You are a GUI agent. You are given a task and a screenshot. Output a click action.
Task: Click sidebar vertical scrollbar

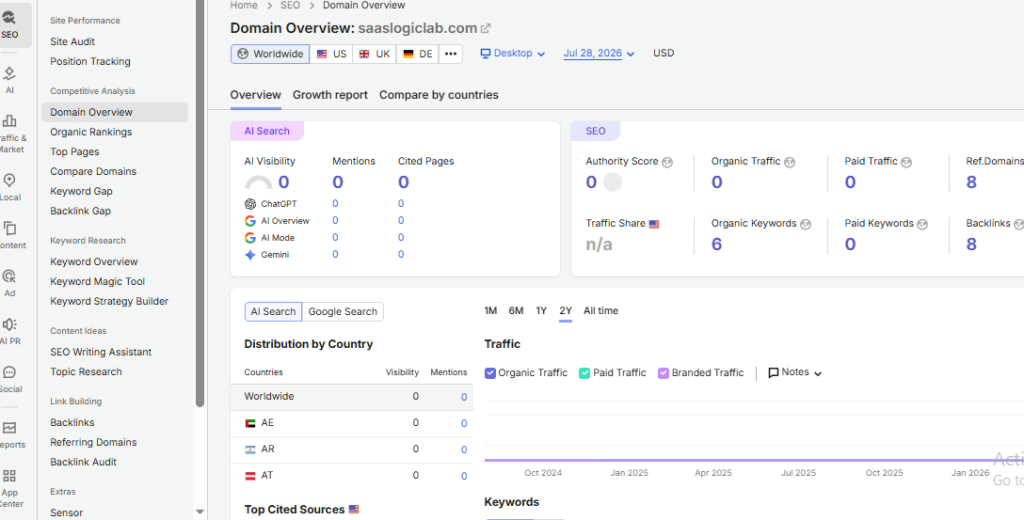[x=200, y=203]
